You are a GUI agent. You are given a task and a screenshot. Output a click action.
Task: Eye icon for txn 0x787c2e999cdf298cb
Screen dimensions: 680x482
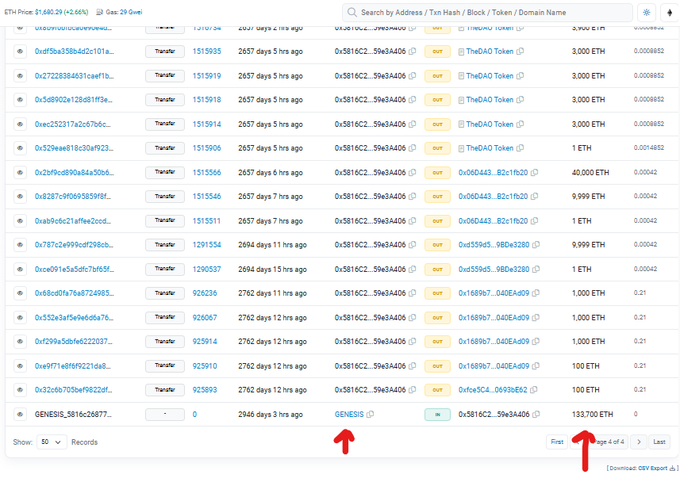click(20, 245)
